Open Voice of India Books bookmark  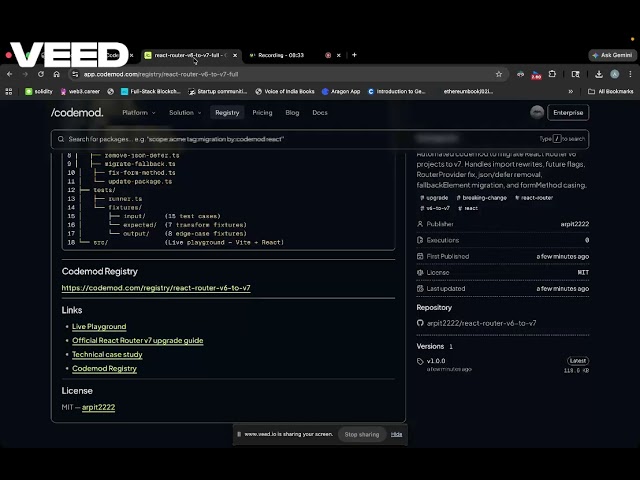point(285,91)
